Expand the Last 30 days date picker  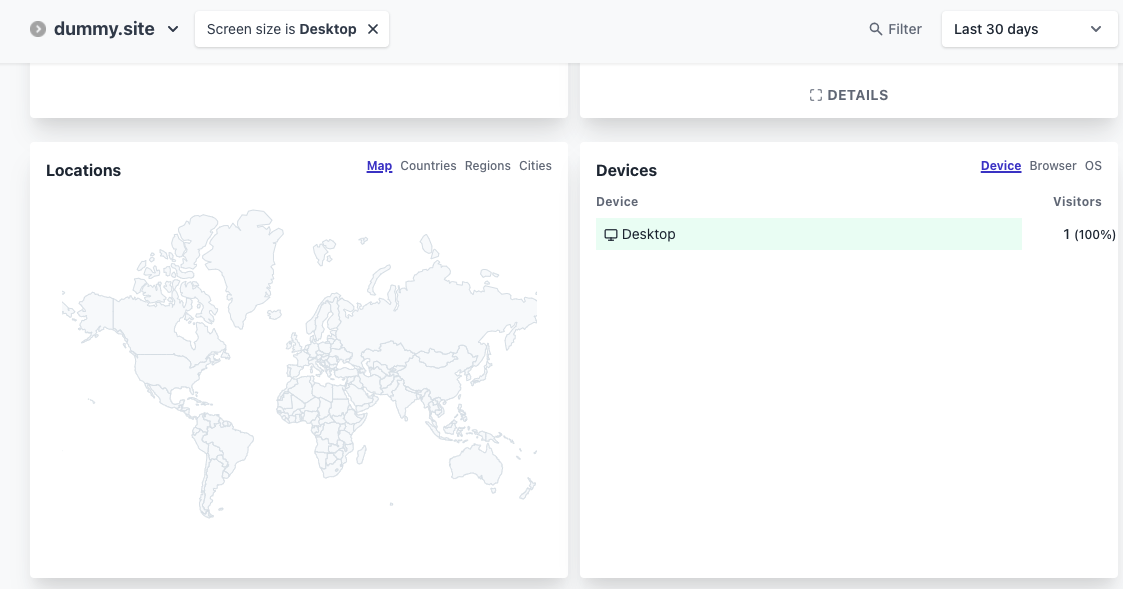pyautogui.click(x=1029, y=29)
